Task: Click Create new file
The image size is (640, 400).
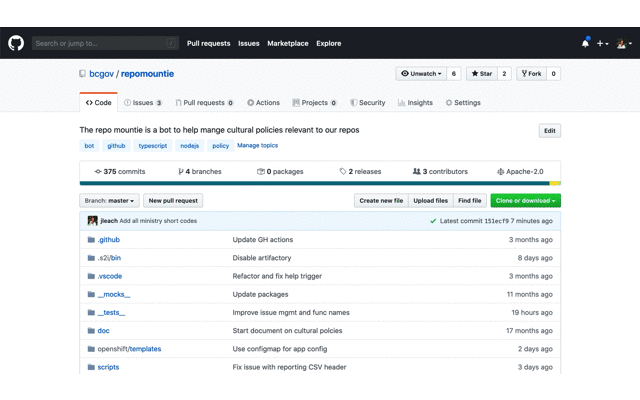Action: point(381,200)
